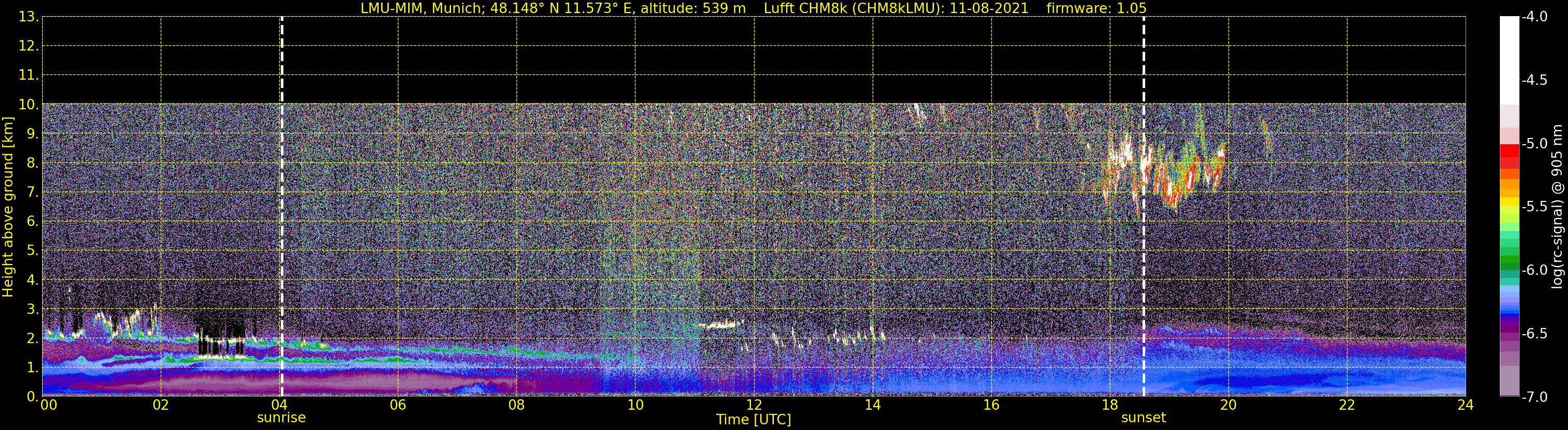Viewport: 1568px width, 430px height.
Task: Click the 'sunrise' label below the time axis
Action: (281, 418)
